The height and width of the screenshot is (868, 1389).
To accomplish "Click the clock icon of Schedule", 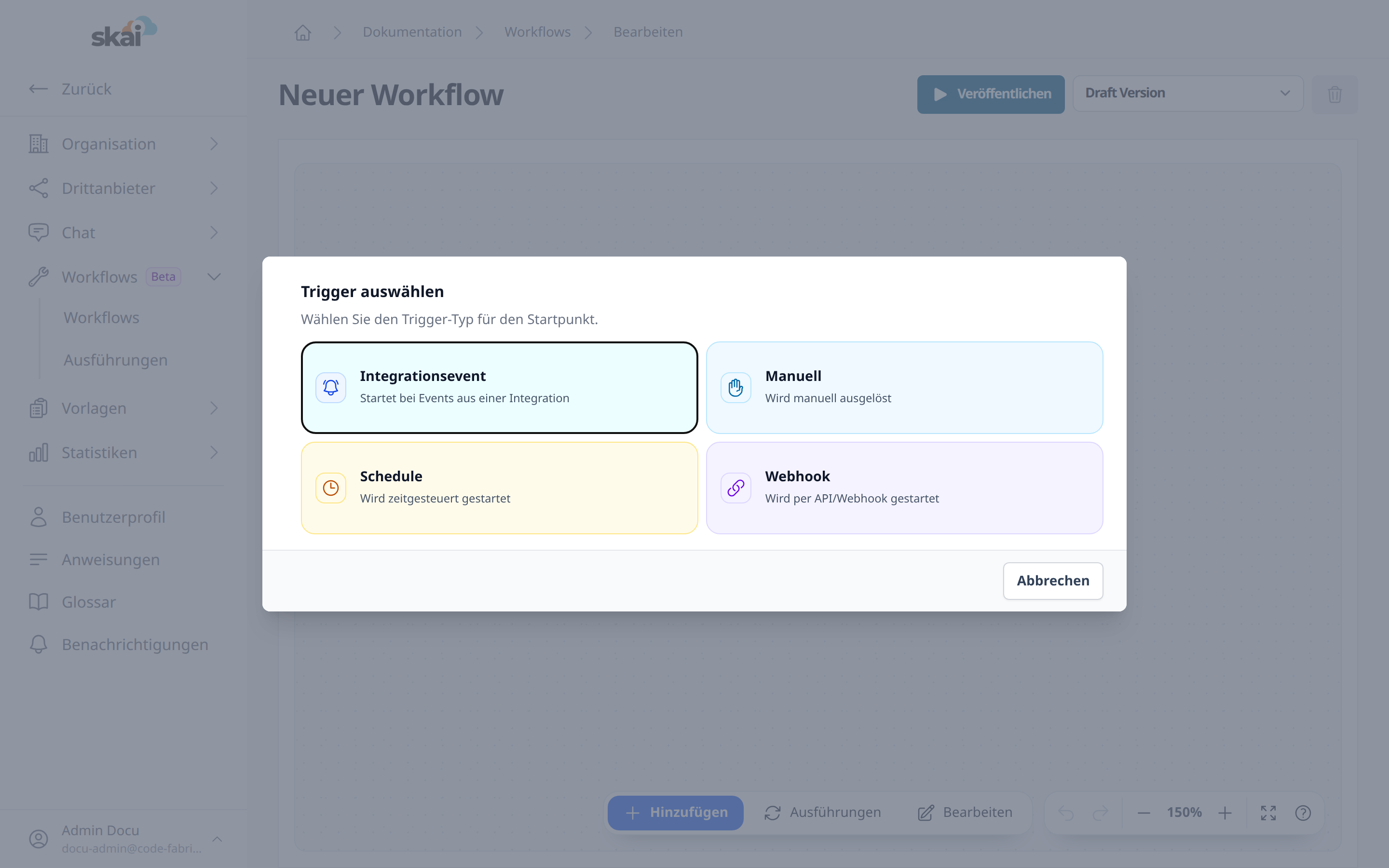I will click(330, 488).
